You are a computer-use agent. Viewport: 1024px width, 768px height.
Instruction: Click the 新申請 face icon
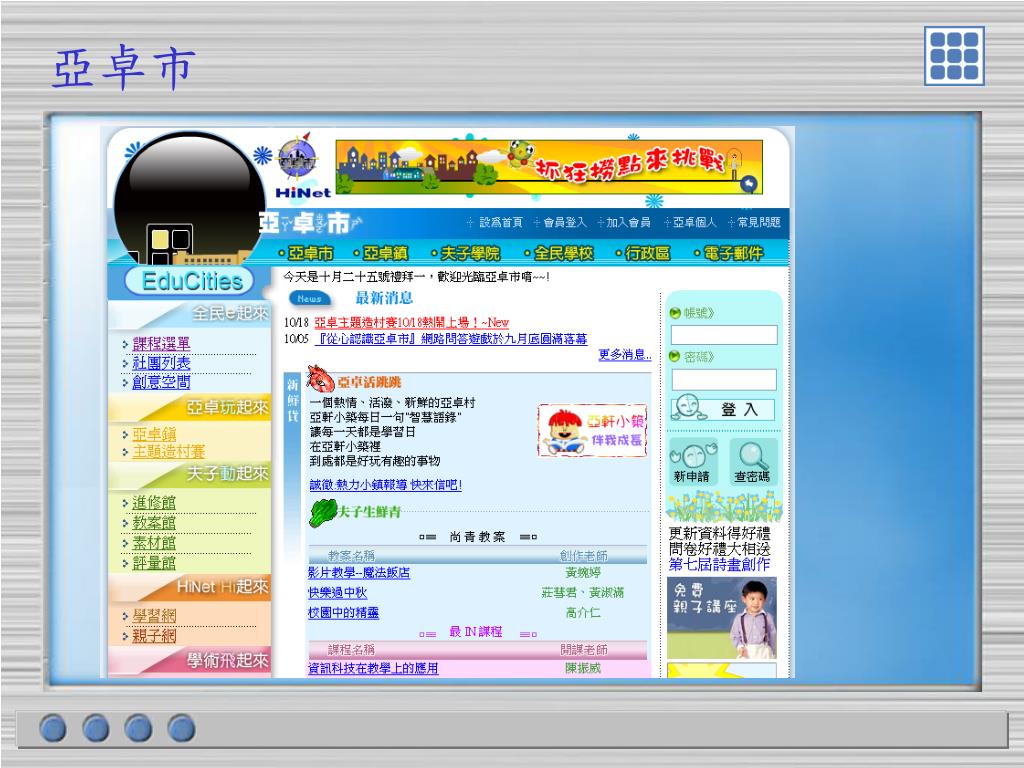692,462
